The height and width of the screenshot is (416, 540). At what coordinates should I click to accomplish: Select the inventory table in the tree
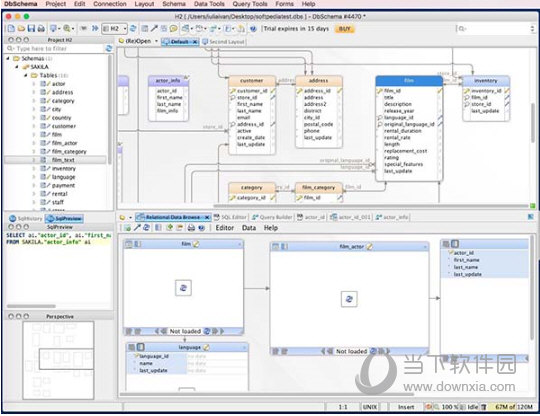point(63,168)
